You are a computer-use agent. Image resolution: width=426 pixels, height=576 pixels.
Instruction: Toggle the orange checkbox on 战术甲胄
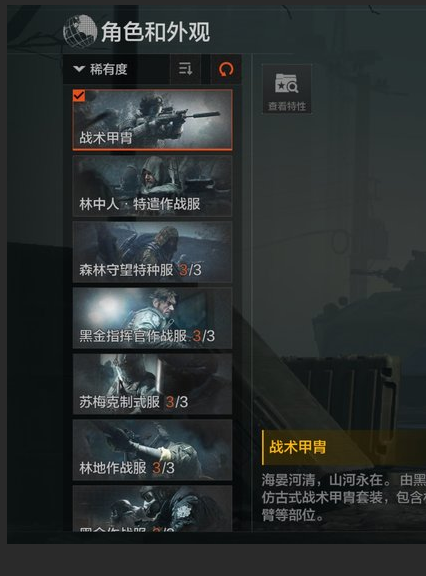[79, 96]
